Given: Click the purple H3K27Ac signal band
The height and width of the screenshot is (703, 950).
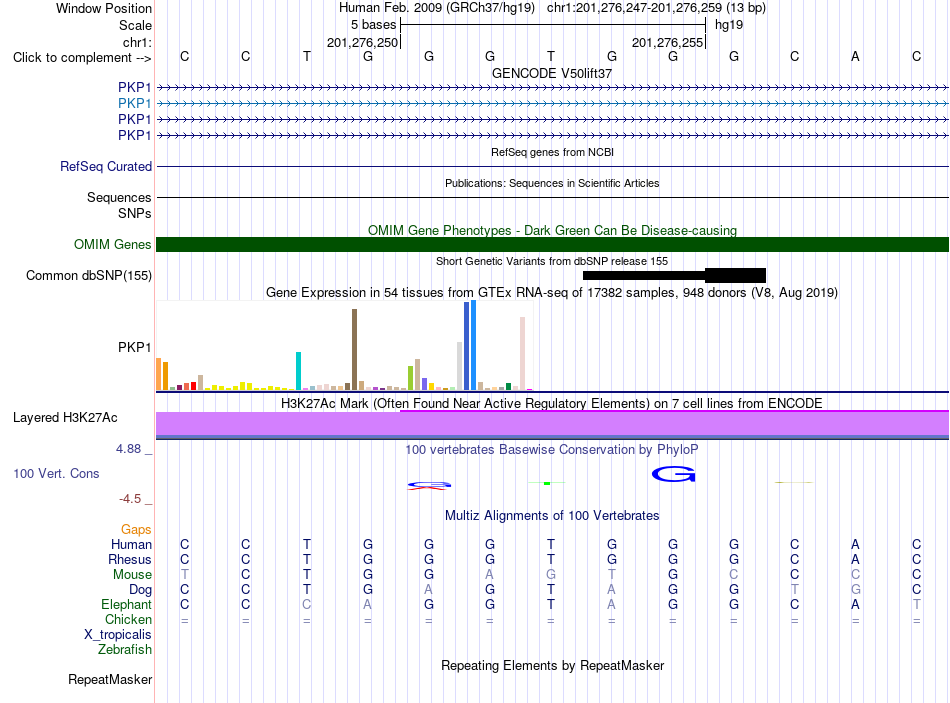Looking at the screenshot, I should (x=552, y=424).
